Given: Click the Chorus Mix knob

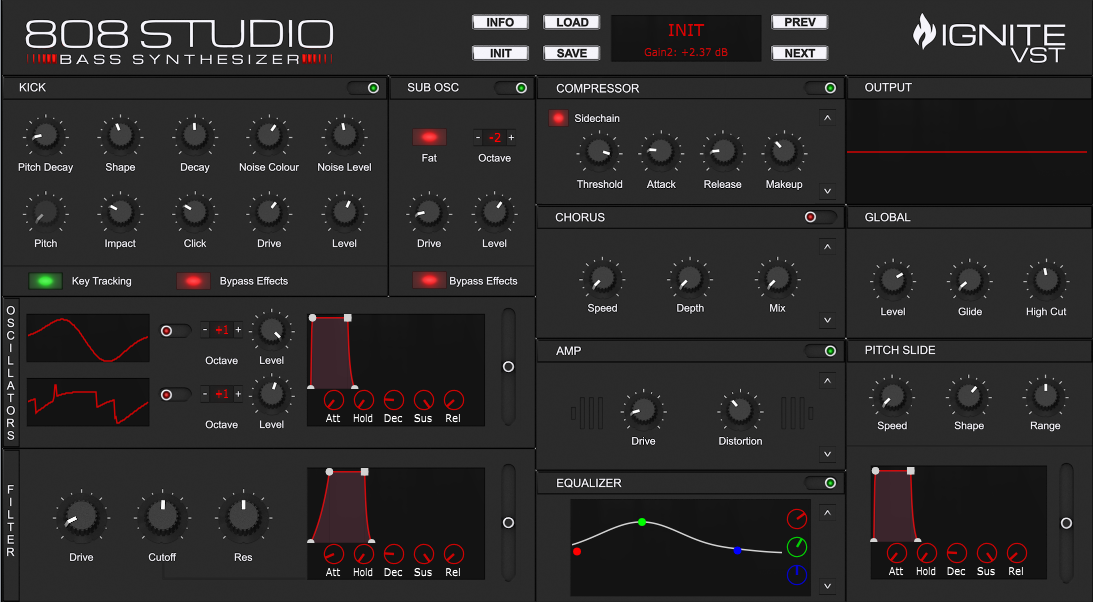Looking at the screenshot, I should pyautogui.click(x=777, y=279).
